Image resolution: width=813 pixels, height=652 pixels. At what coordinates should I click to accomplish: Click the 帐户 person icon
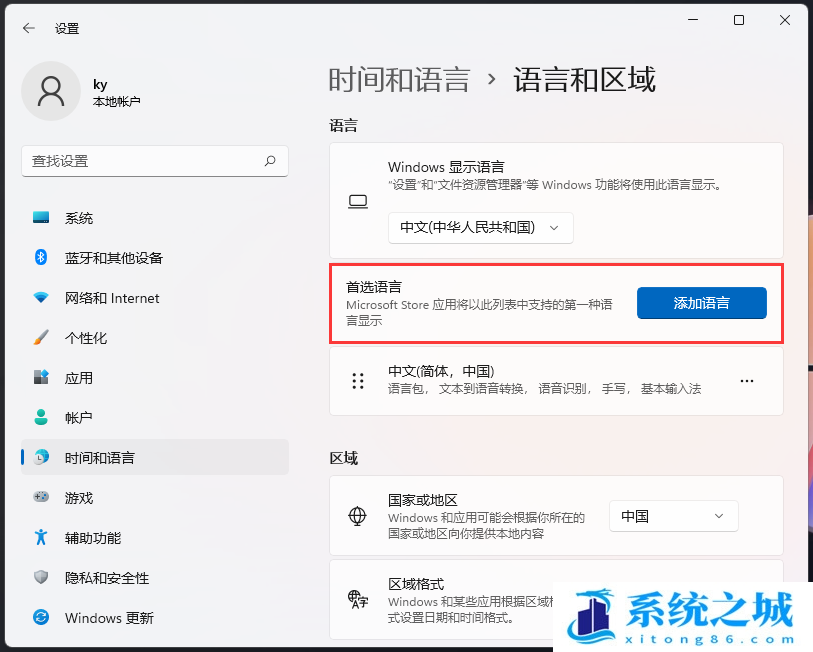41,417
